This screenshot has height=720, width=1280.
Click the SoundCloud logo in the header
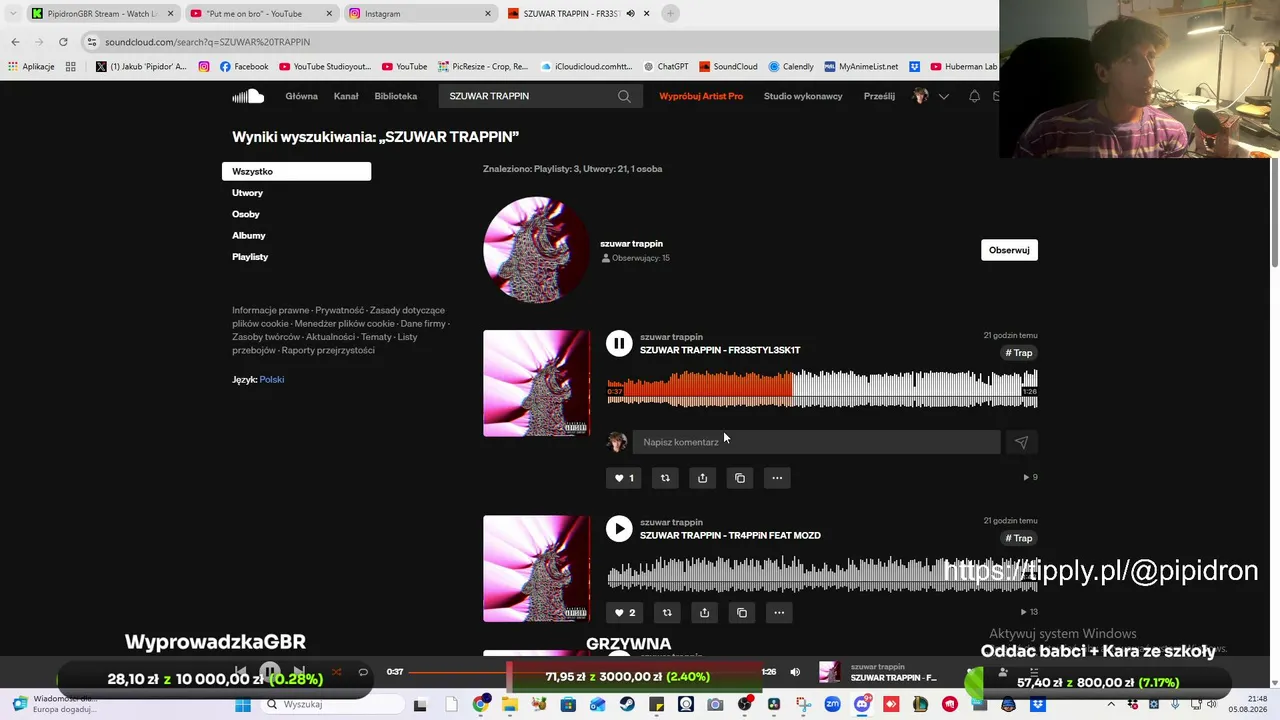[248, 96]
